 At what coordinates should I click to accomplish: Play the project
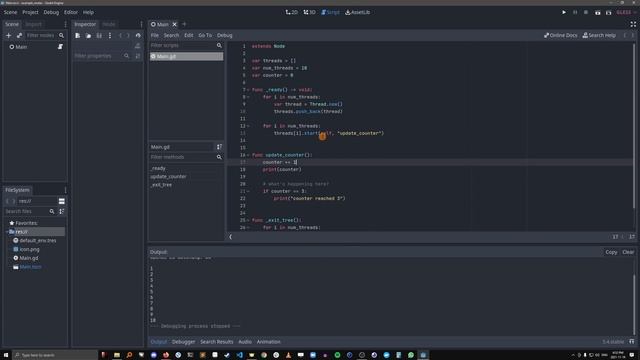pyautogui.click(x=564, y=13)
